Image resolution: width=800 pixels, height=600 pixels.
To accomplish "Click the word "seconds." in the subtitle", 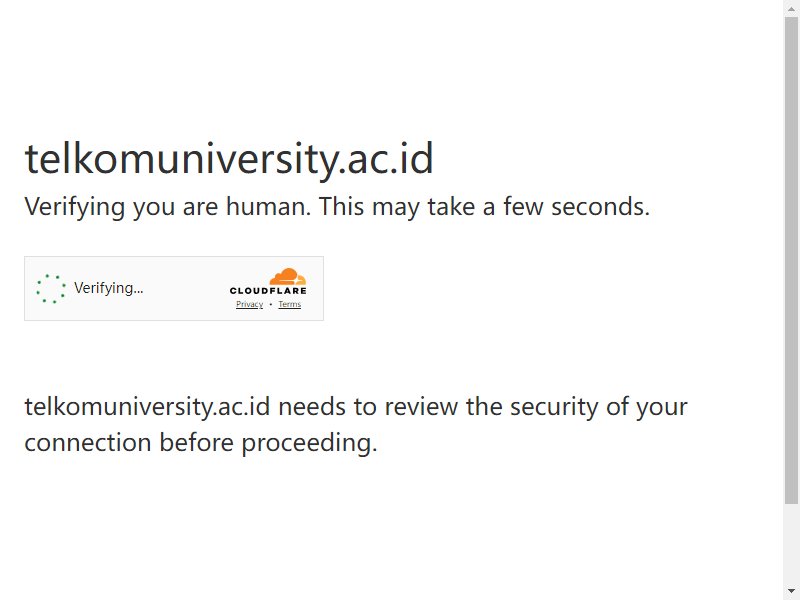I will point(601,207).
